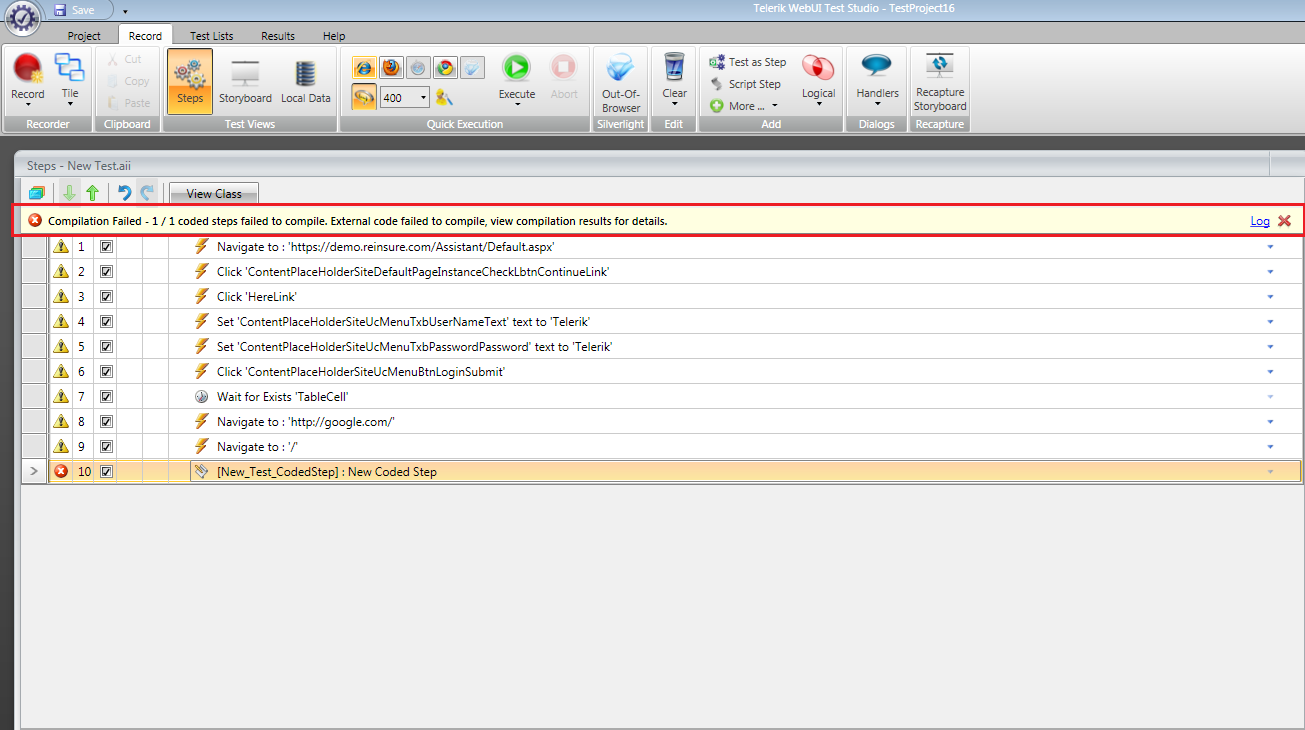Click the compilation failed error message text
The height and width of the screenshot is (730, 1305).
[357, 221]
